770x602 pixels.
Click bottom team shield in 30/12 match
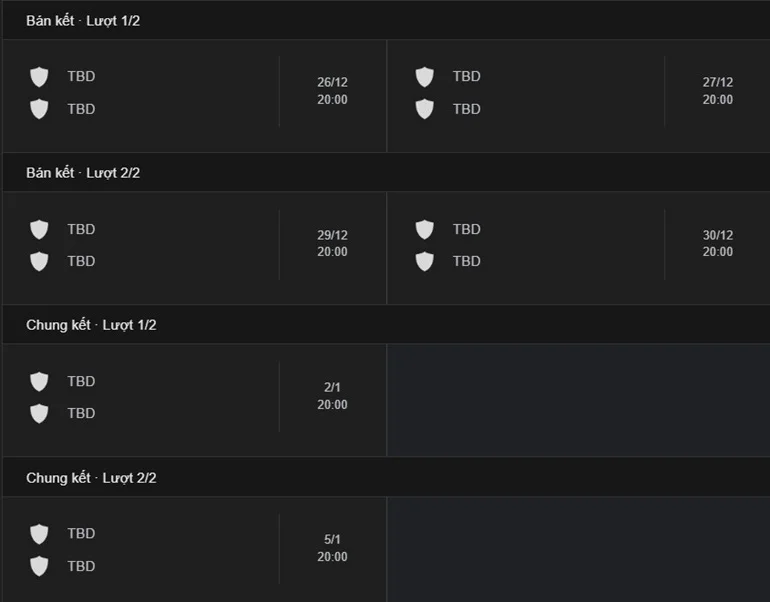[425, 262]
